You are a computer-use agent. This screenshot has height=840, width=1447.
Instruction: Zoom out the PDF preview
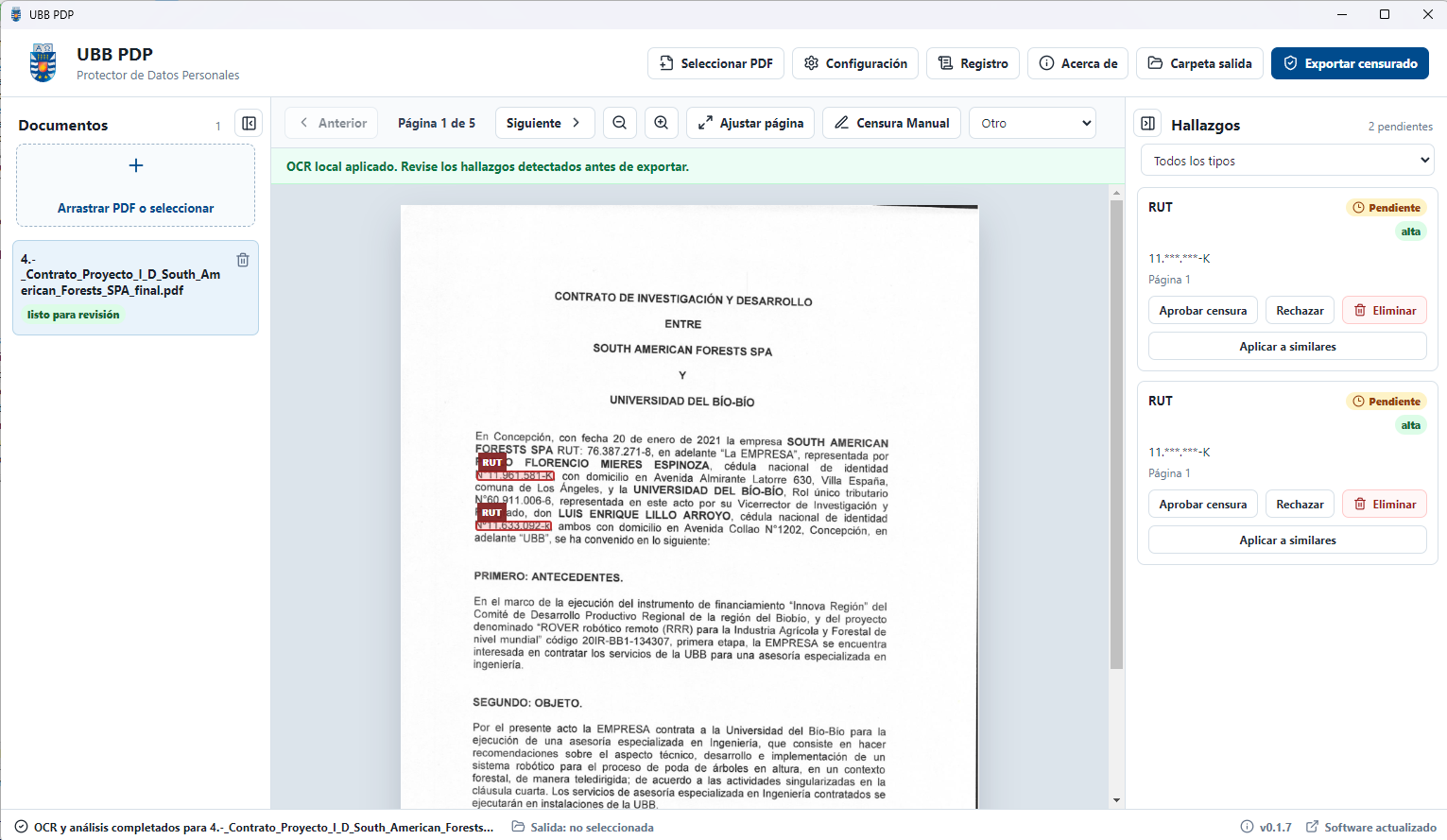620,123
